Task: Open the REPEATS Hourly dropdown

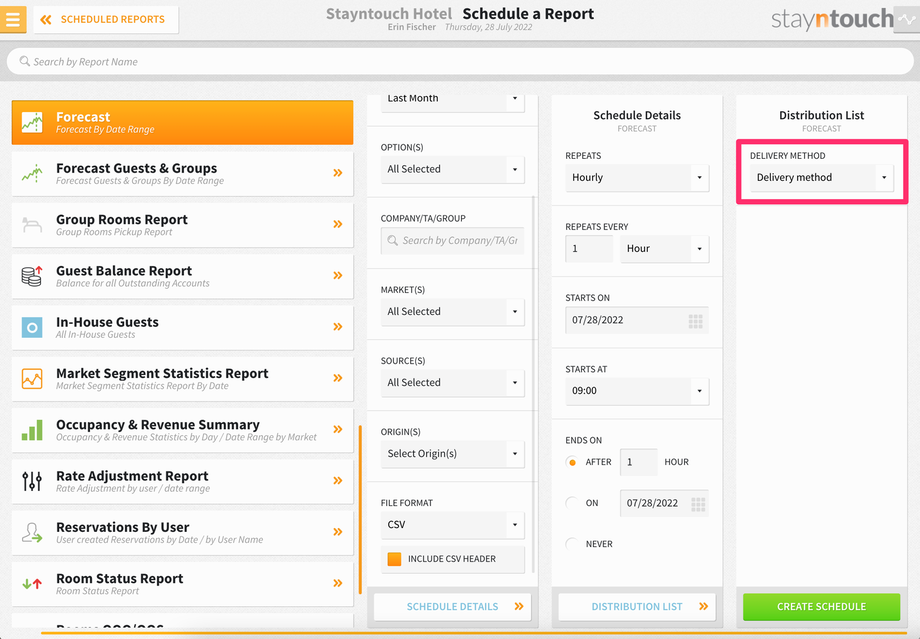Action: pyautogui.click(x=637, y=177)
